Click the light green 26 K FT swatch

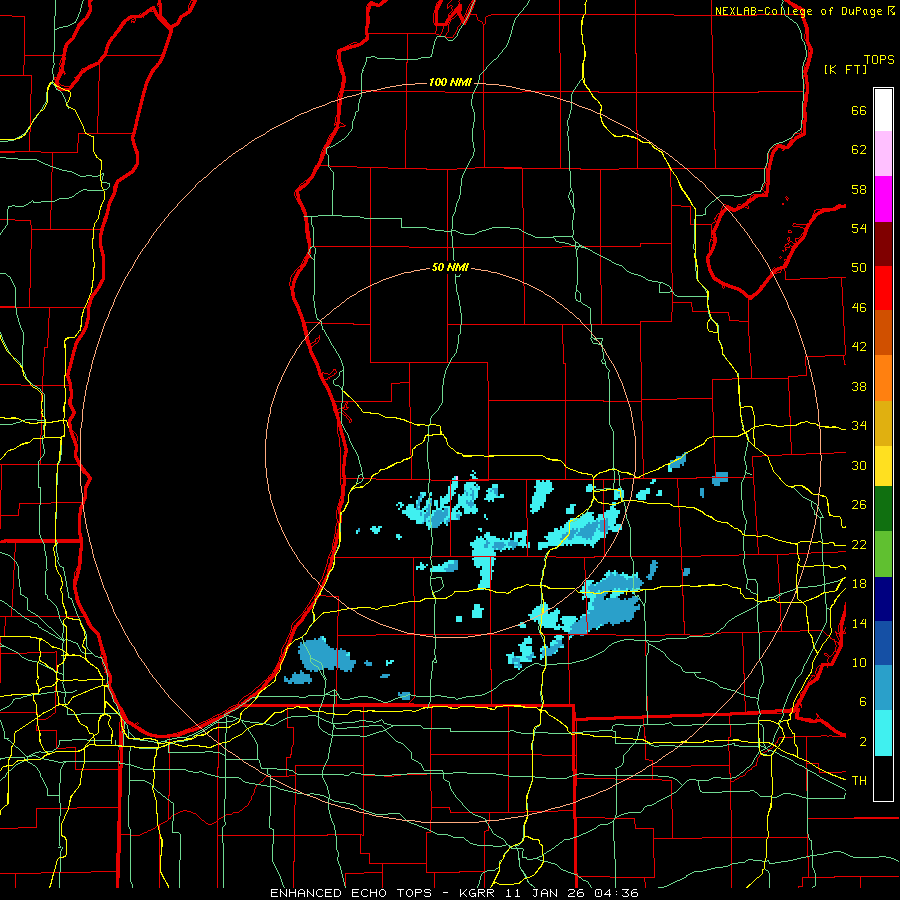tap(883, 554)
